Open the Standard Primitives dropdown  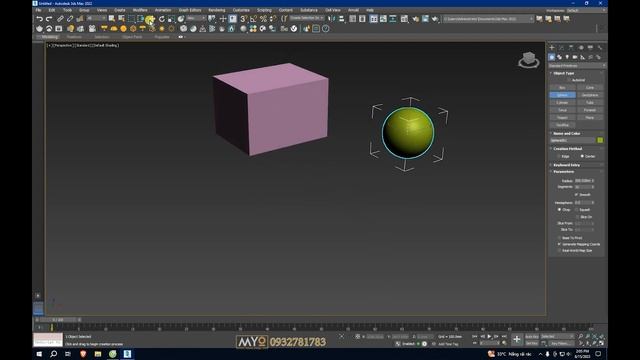576,66
